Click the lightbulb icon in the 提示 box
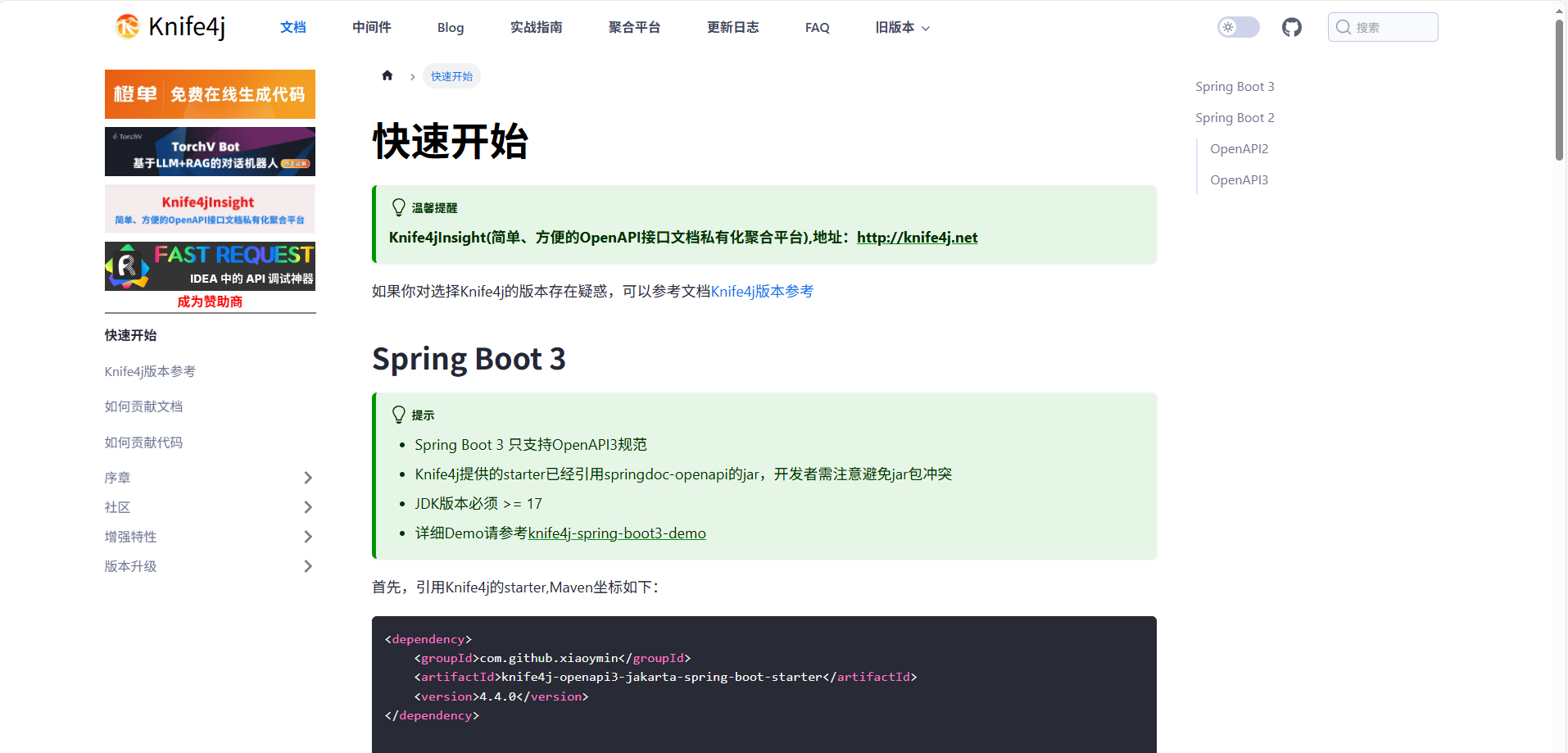Screen dimensions: 1568x753 [398, 415]
